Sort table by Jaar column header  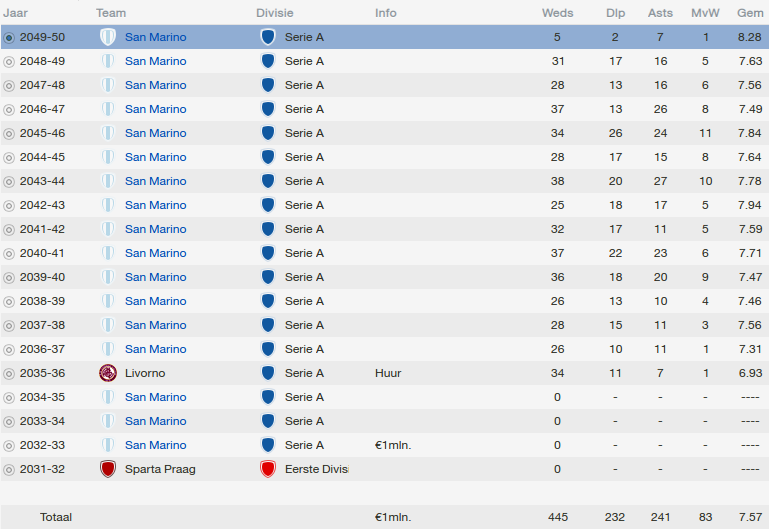[x=15, y=13]
